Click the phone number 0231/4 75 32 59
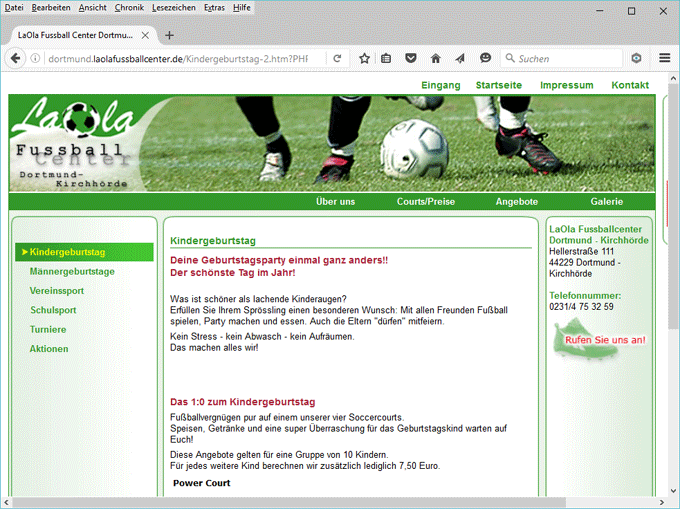This screenshot has width=680, height=509. [x=581, y=307]
